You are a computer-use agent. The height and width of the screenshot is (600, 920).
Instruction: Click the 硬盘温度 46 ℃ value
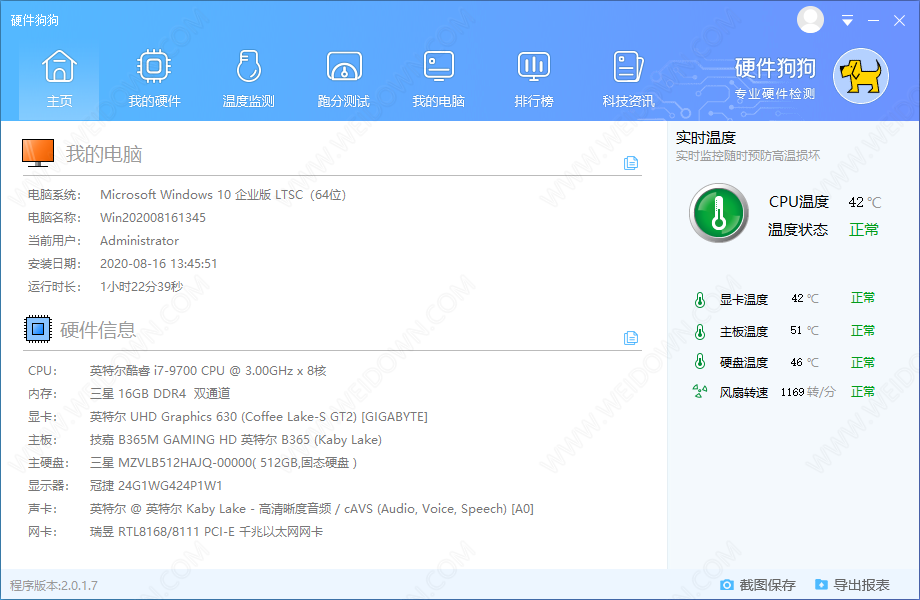point(804,362)
